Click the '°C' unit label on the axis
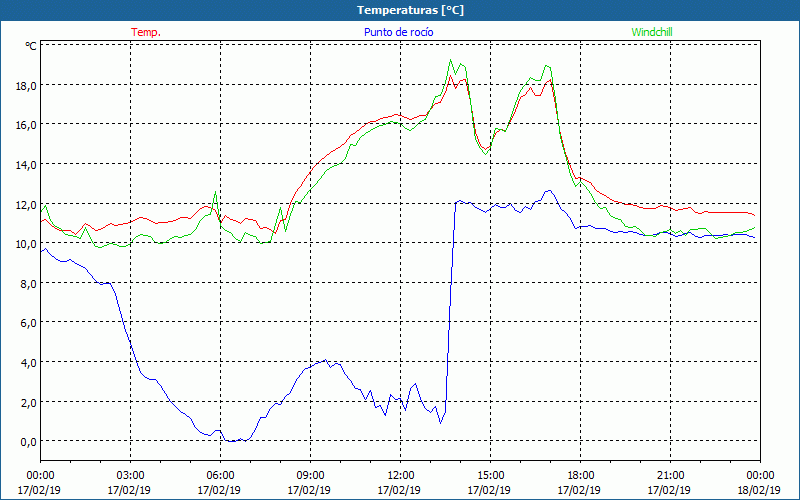 click(x=31, y=46)
